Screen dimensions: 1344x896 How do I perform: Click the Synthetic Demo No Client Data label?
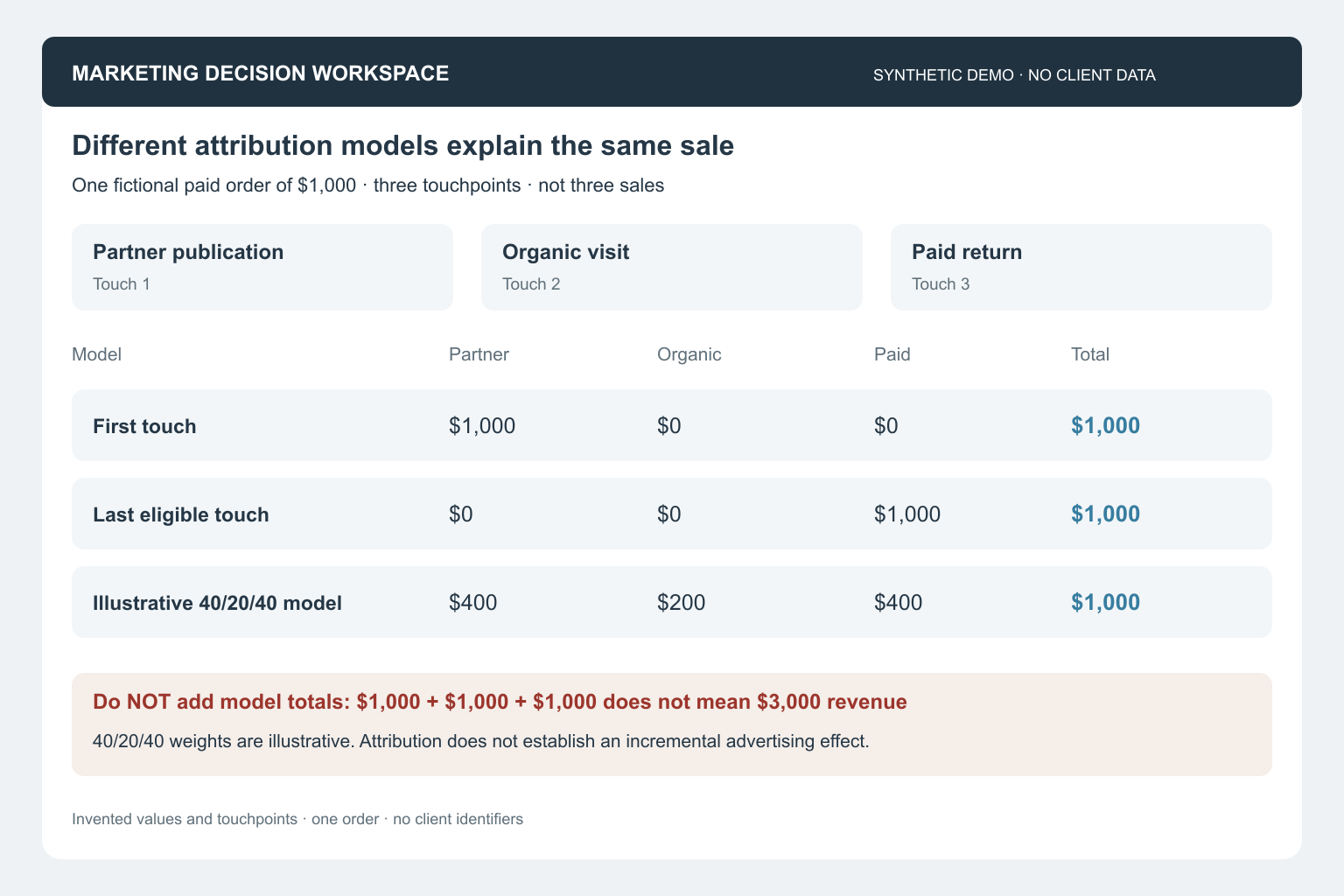(1014, 75)
